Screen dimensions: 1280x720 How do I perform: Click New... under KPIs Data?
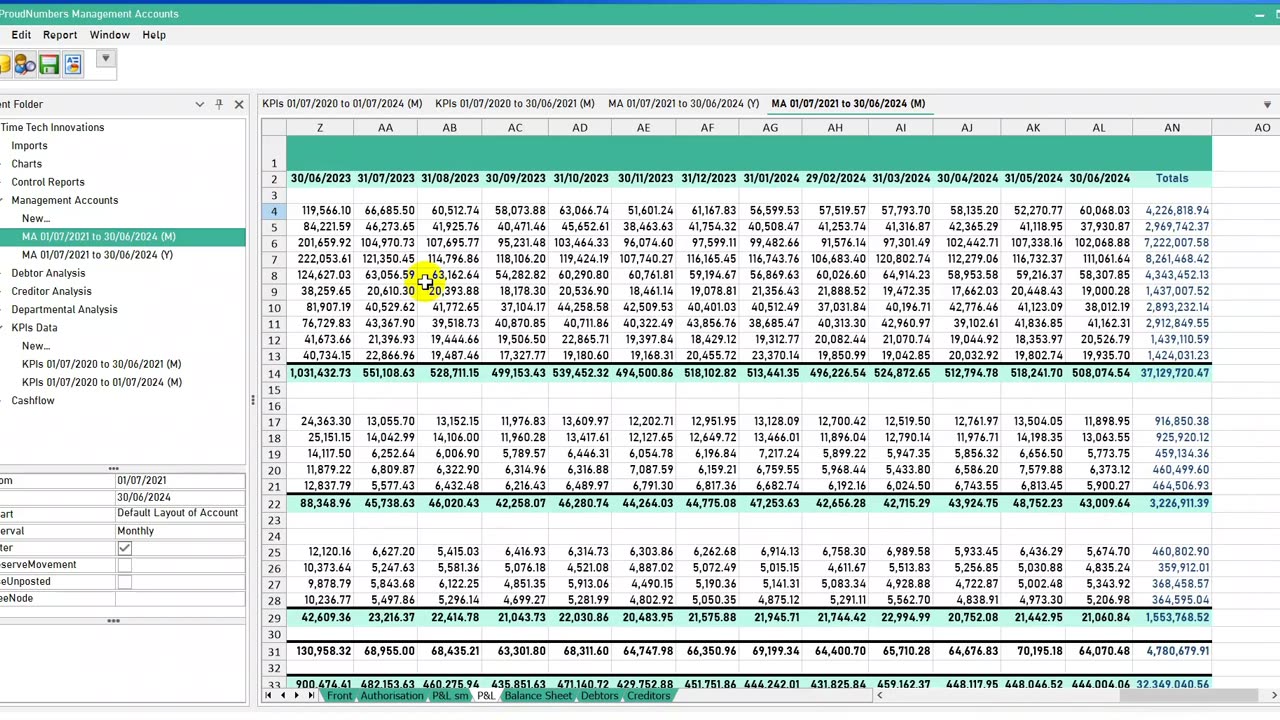36,346
